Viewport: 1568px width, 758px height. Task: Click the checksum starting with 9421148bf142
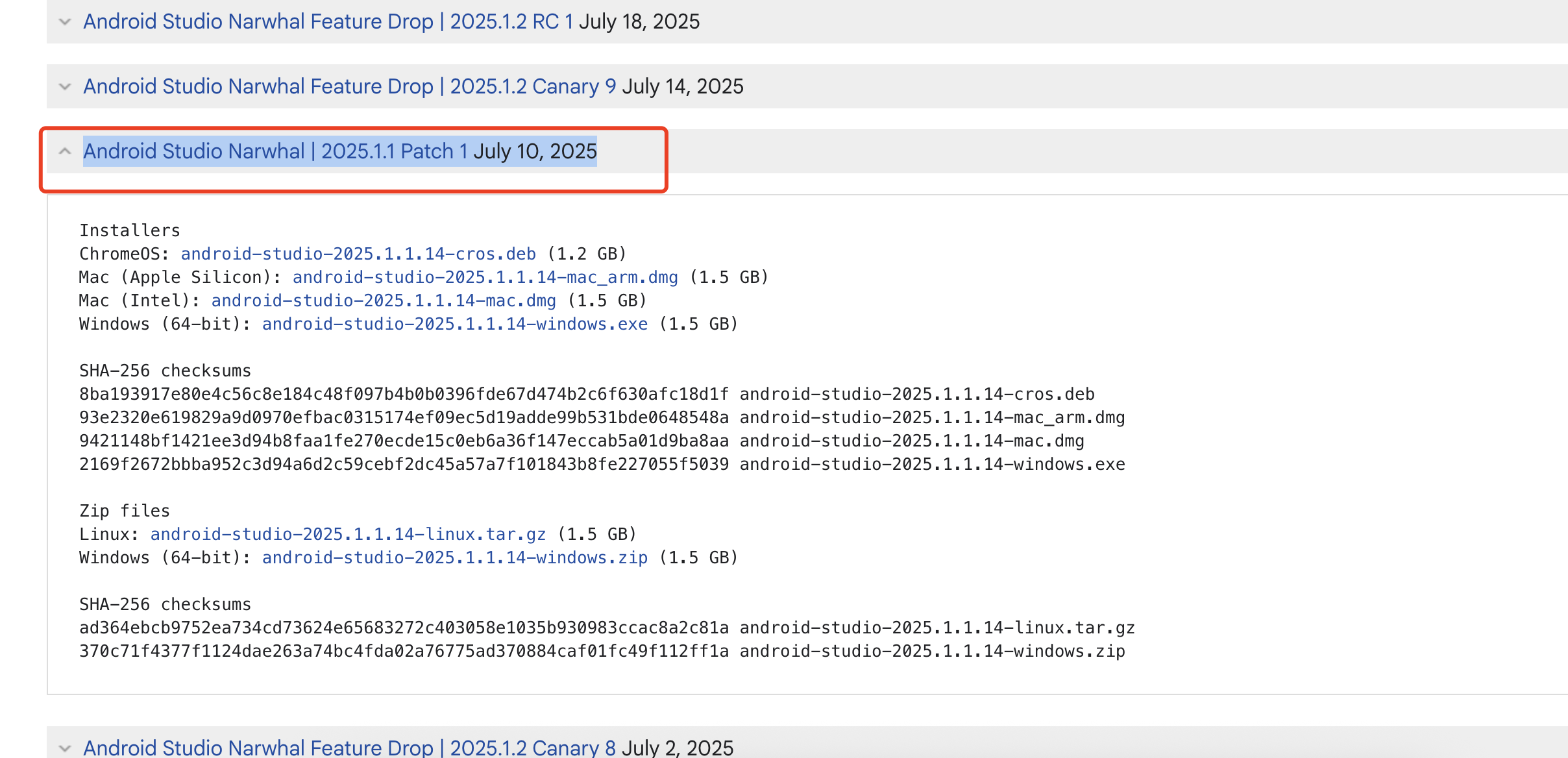pyautogui.click(x=404, y=441)
